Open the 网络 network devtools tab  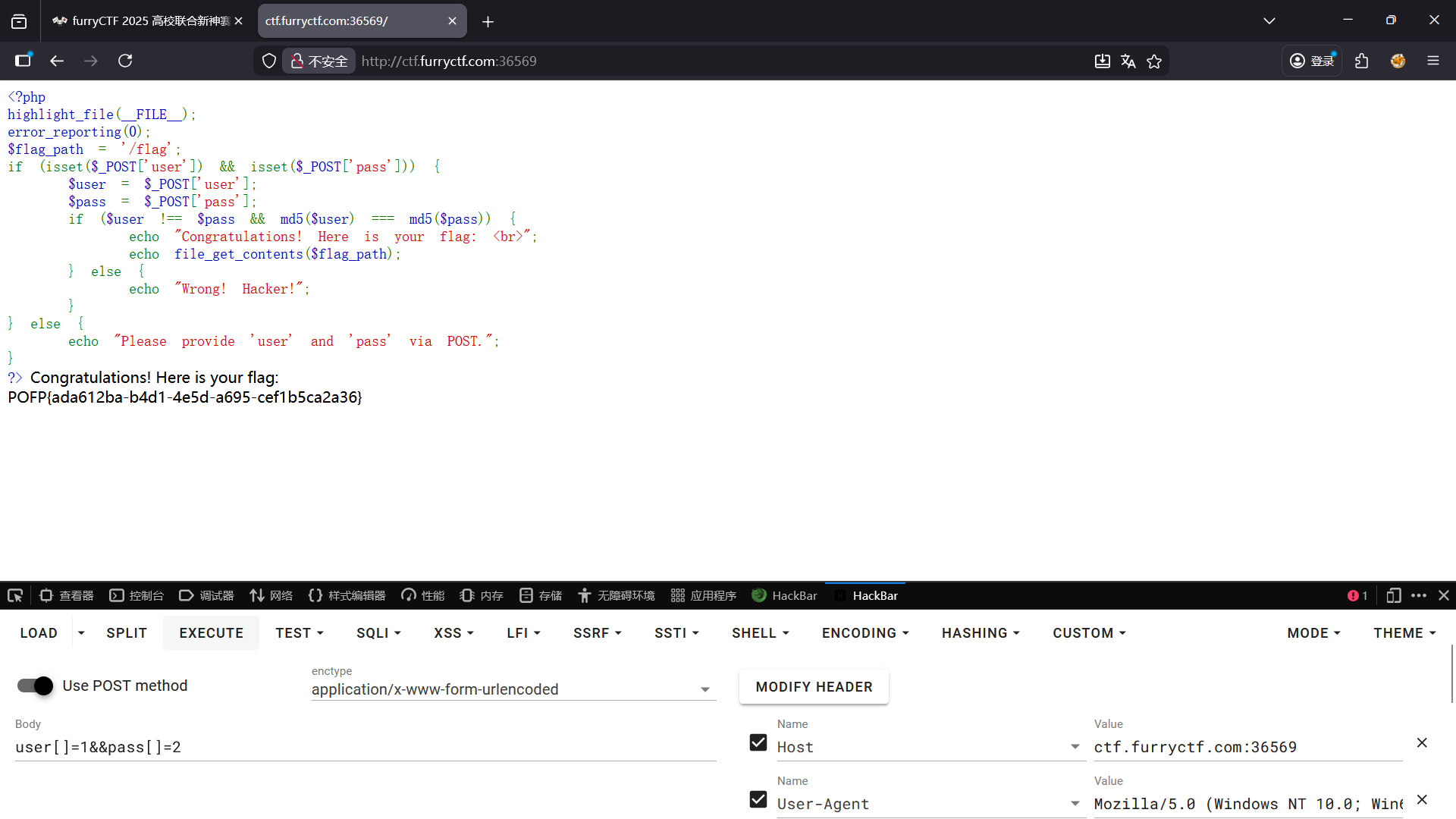(x=271, y=595)
